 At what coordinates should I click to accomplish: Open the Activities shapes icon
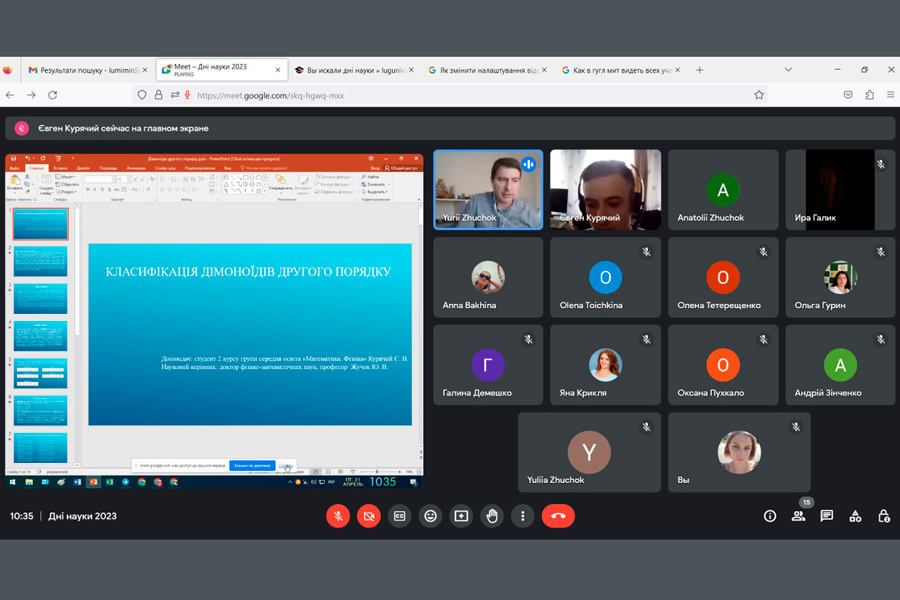pyautogui.click(x=855, y=516)
